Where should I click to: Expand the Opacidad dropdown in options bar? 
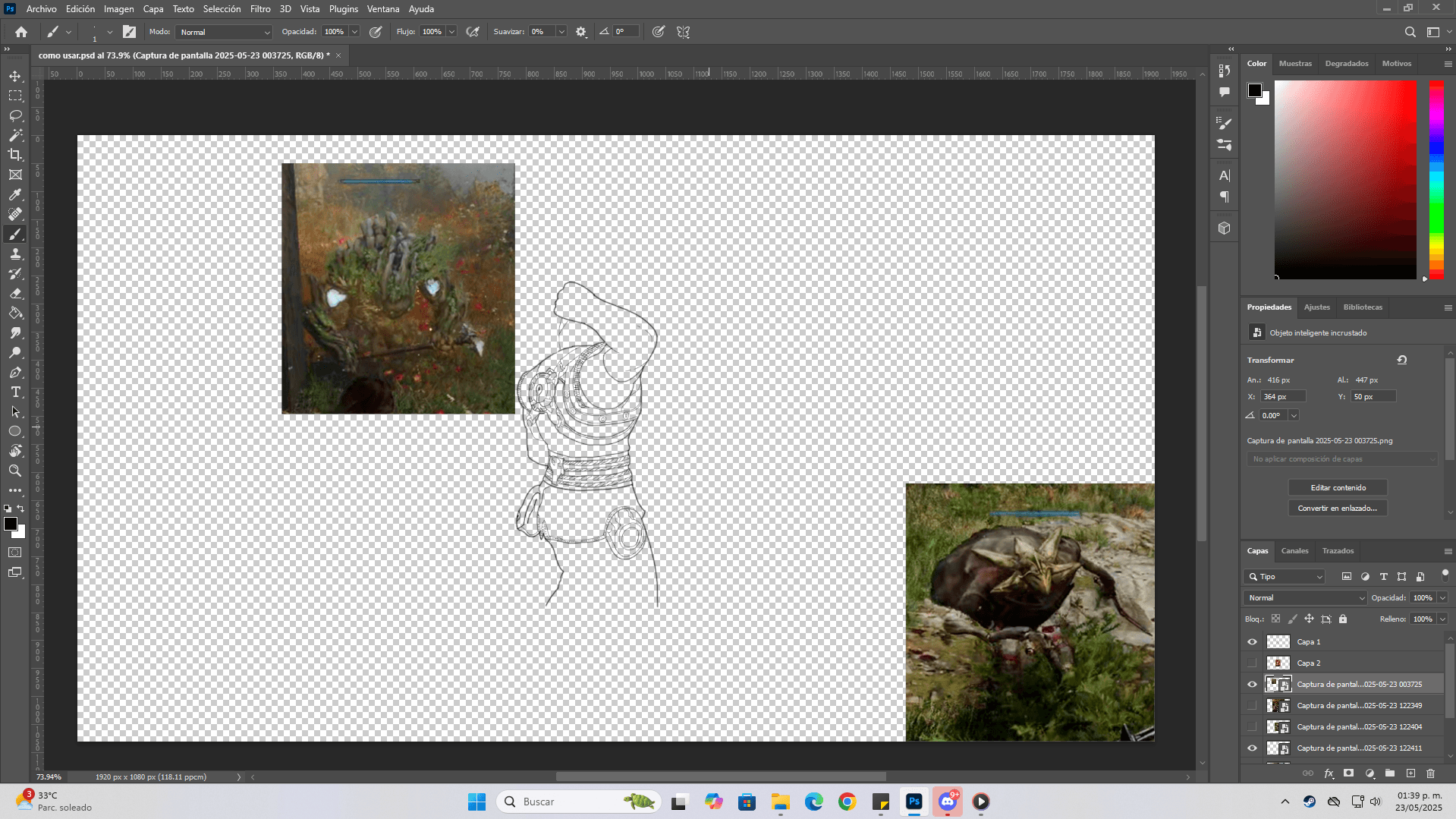click(x=354, y=32)
